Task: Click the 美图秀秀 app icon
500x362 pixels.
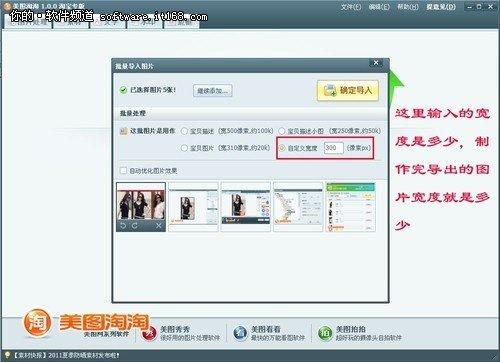Action: (x=149, y=333)
